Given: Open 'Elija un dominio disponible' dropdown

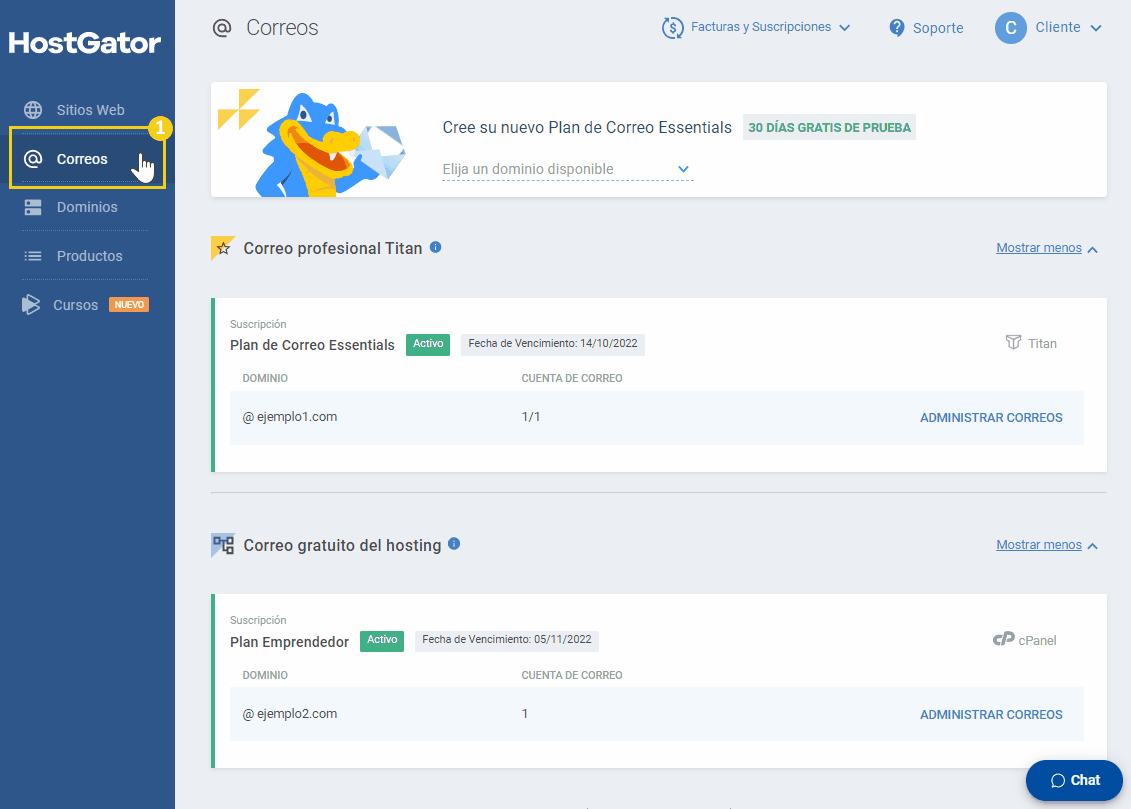Looking at the screenshot, I should click(567, 169).
